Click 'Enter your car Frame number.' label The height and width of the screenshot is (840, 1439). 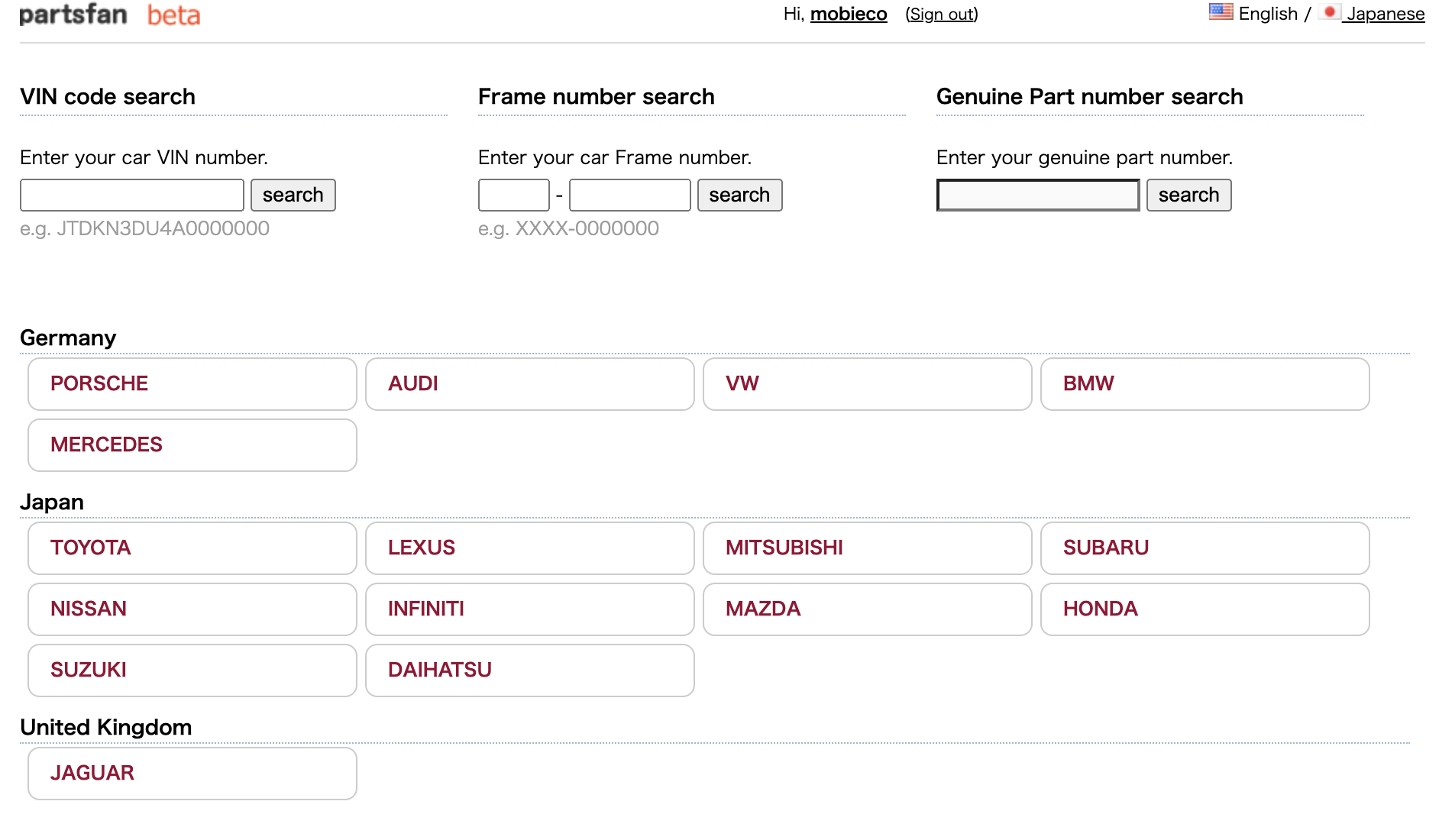coord(615,157)
